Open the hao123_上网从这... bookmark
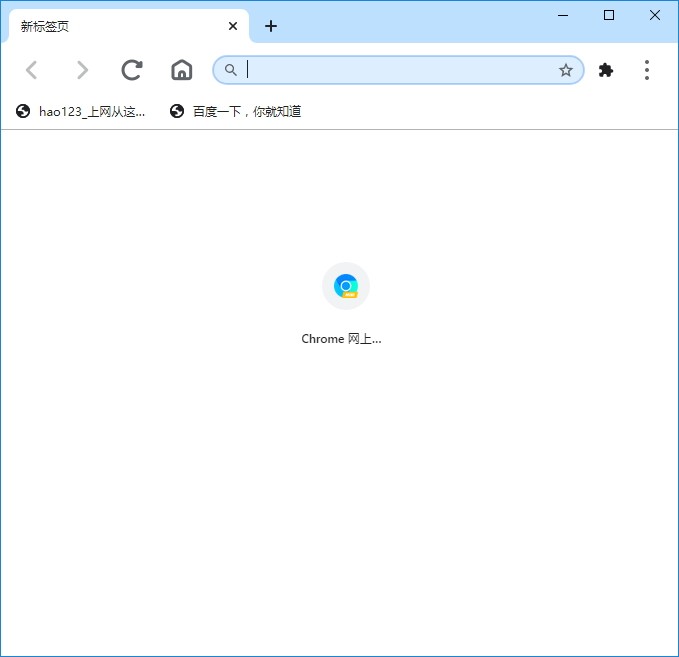679x657 pixels. click(81, 111)
